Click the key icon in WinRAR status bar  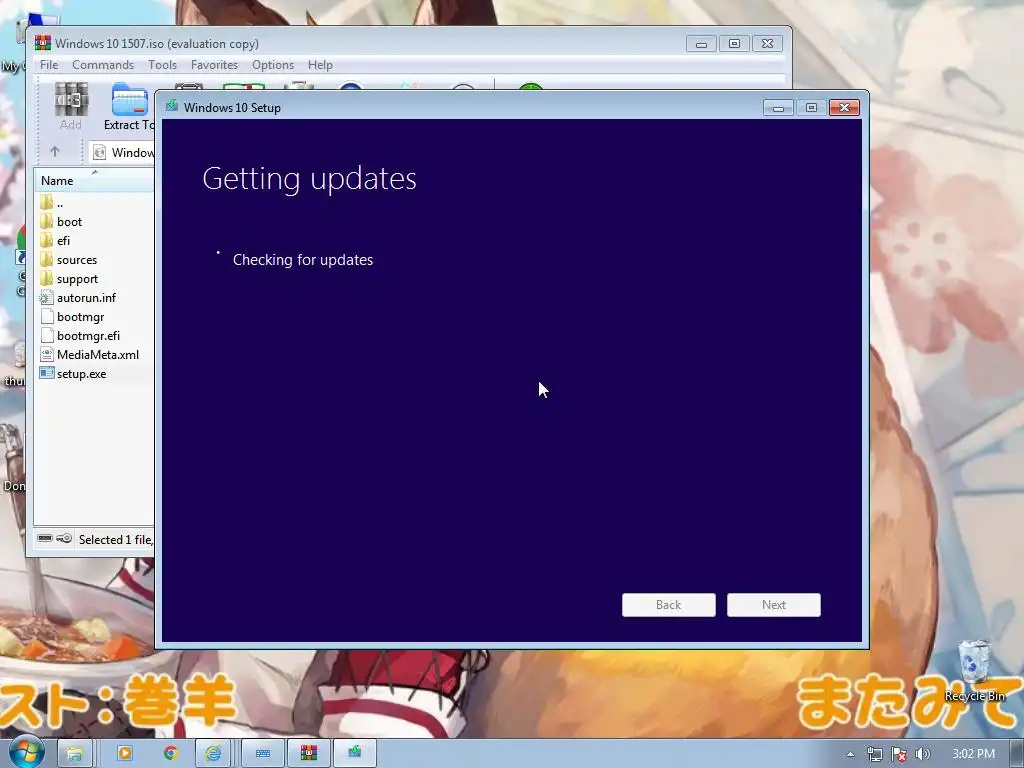pos(64,538)
